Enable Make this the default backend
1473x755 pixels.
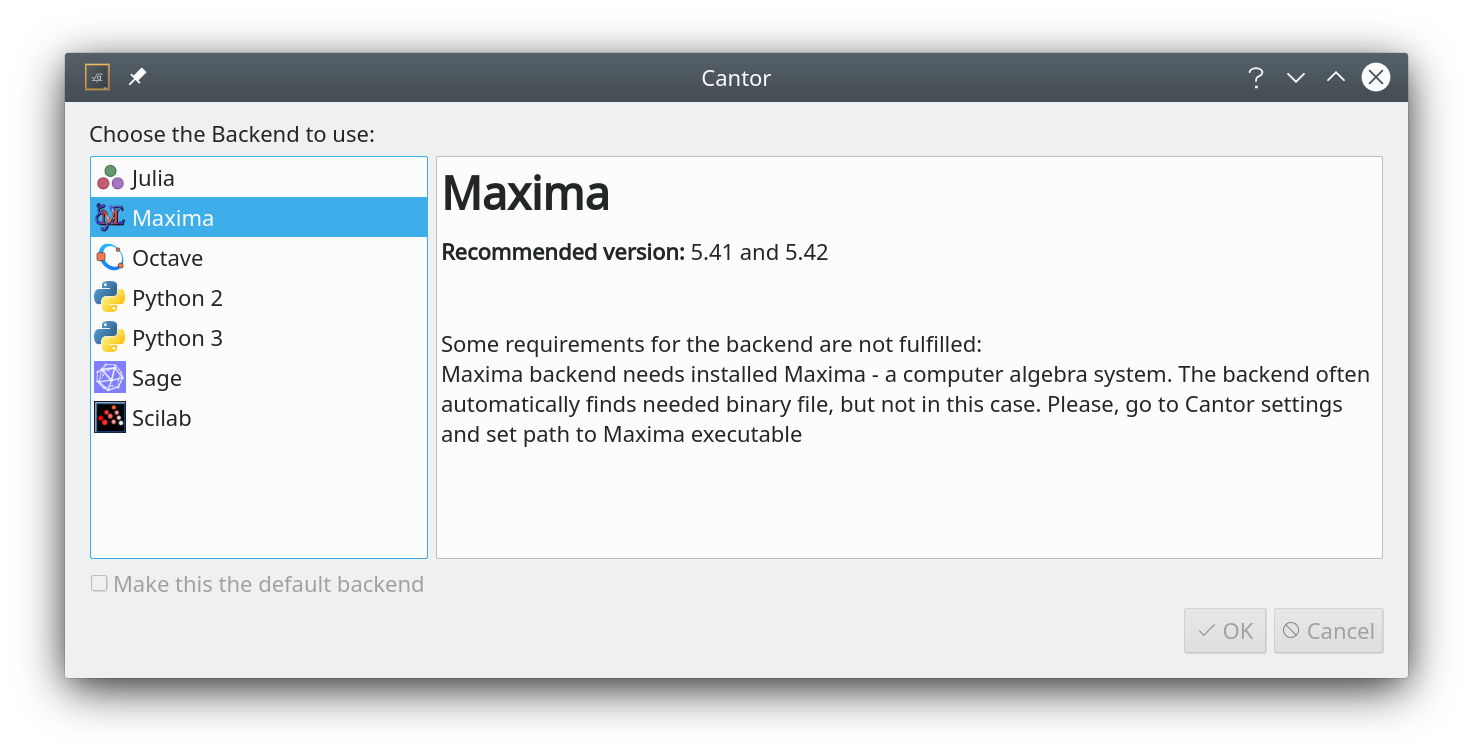(98, 582)
